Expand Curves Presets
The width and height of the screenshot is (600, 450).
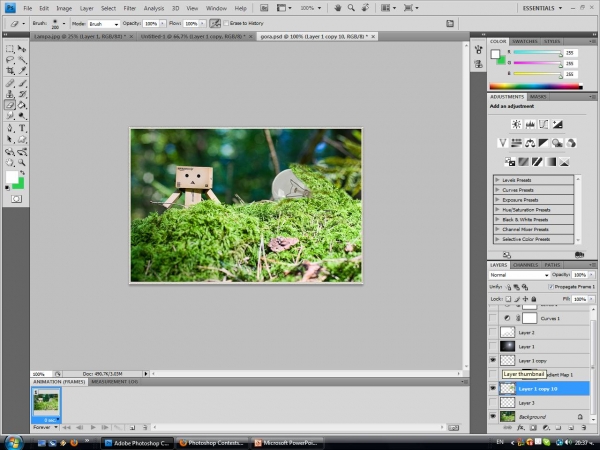(497, 190)
